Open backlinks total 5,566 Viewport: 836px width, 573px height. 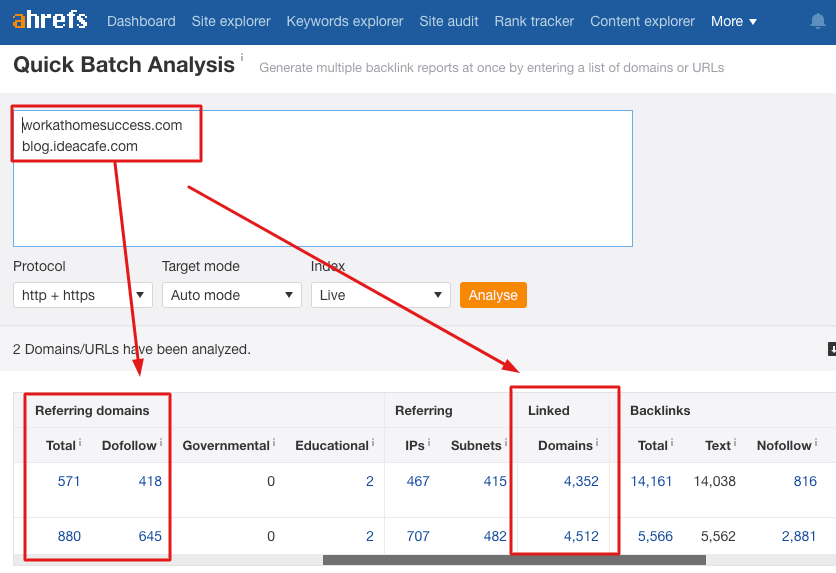[655, 536]
